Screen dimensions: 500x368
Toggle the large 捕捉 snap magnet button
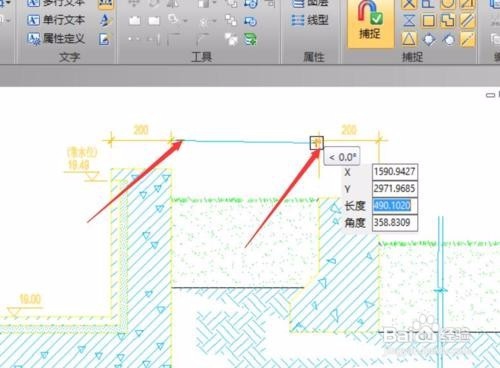point(370,23)
